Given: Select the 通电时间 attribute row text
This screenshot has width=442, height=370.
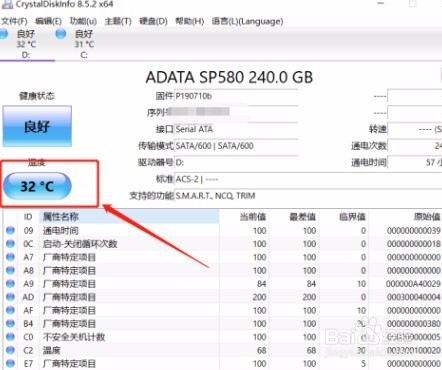Looking at the screenshot, I should pyautogui.click(x=61, y=231).
